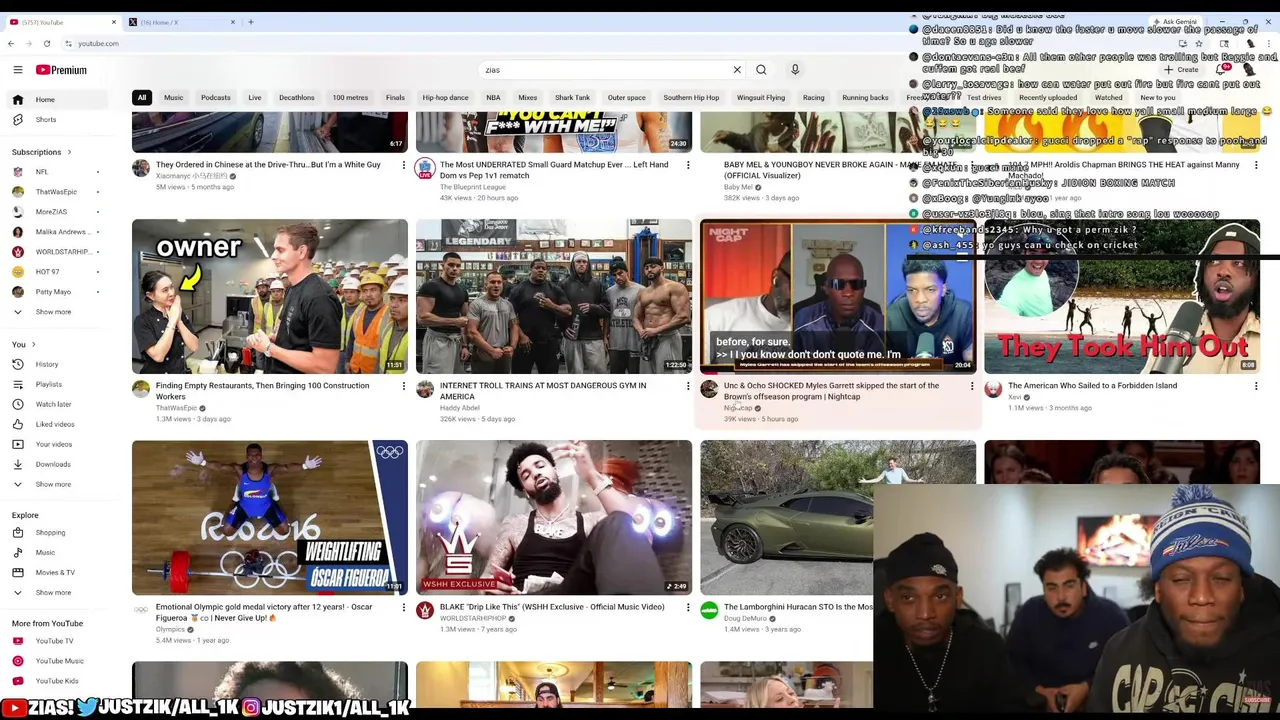Open Your videos in the sidebar
The height and width of the screenshot is (720, 1280).
tap(58, 444)
